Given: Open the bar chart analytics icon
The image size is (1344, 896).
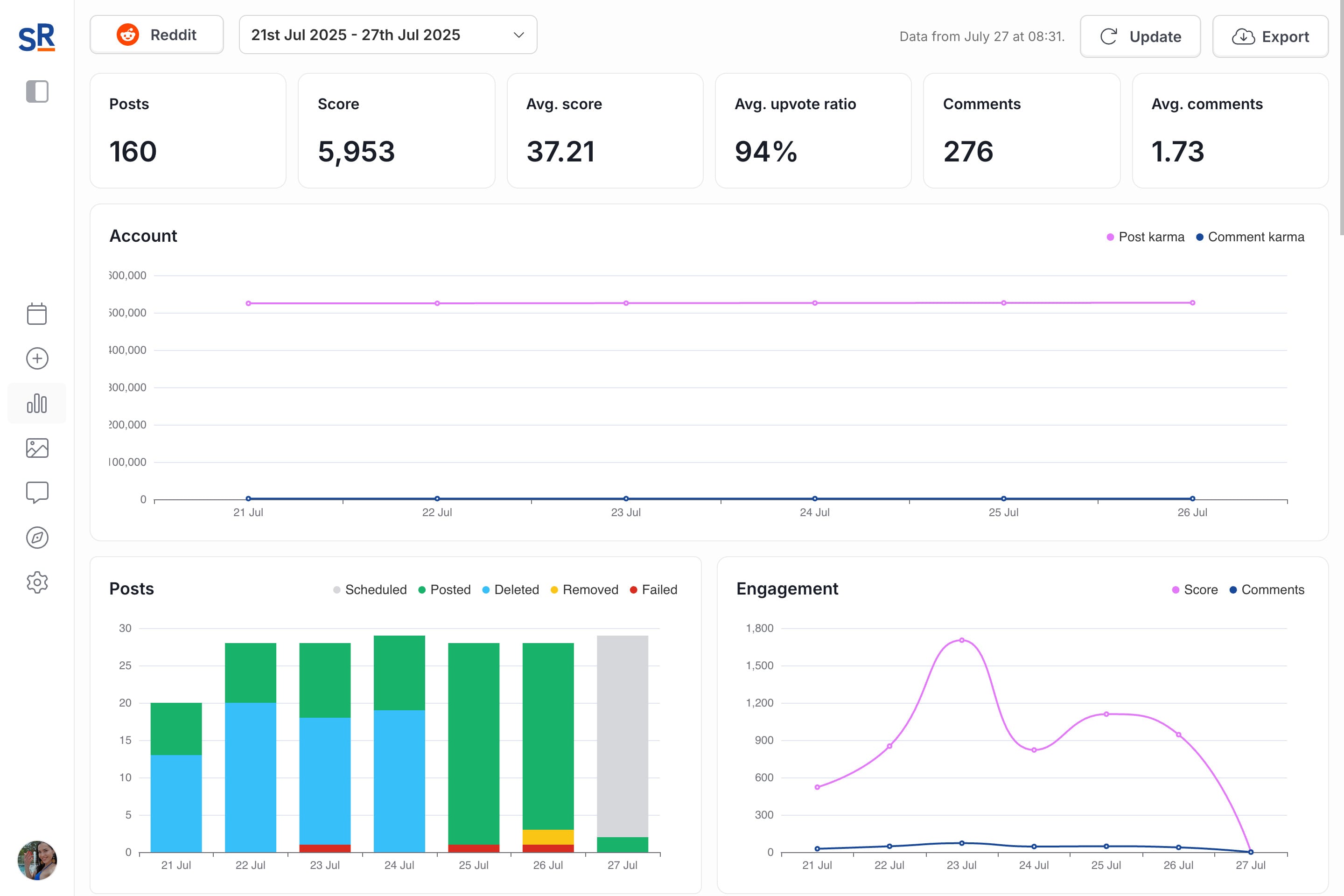Looking at the screenshot, I should [37, 403].
